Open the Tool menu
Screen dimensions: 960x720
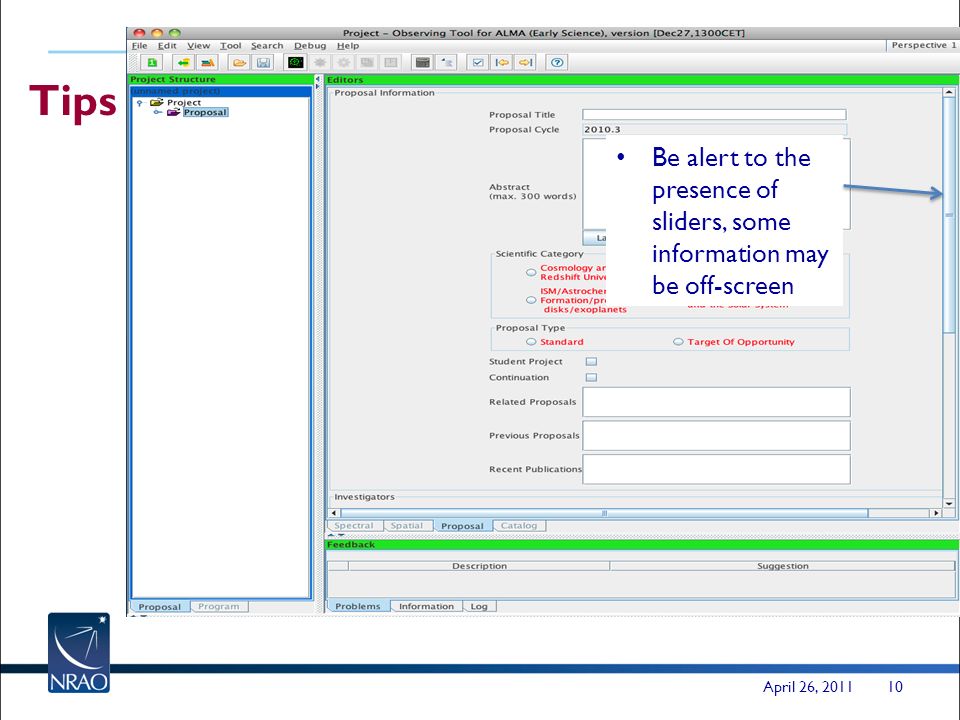click(x=231, y=46)
